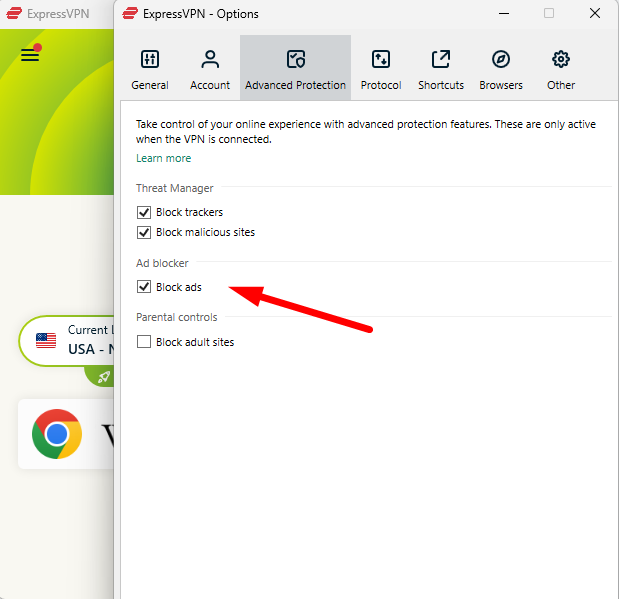Click the green rocket smart location icon

pyautogui.click(x=104, y=377)
